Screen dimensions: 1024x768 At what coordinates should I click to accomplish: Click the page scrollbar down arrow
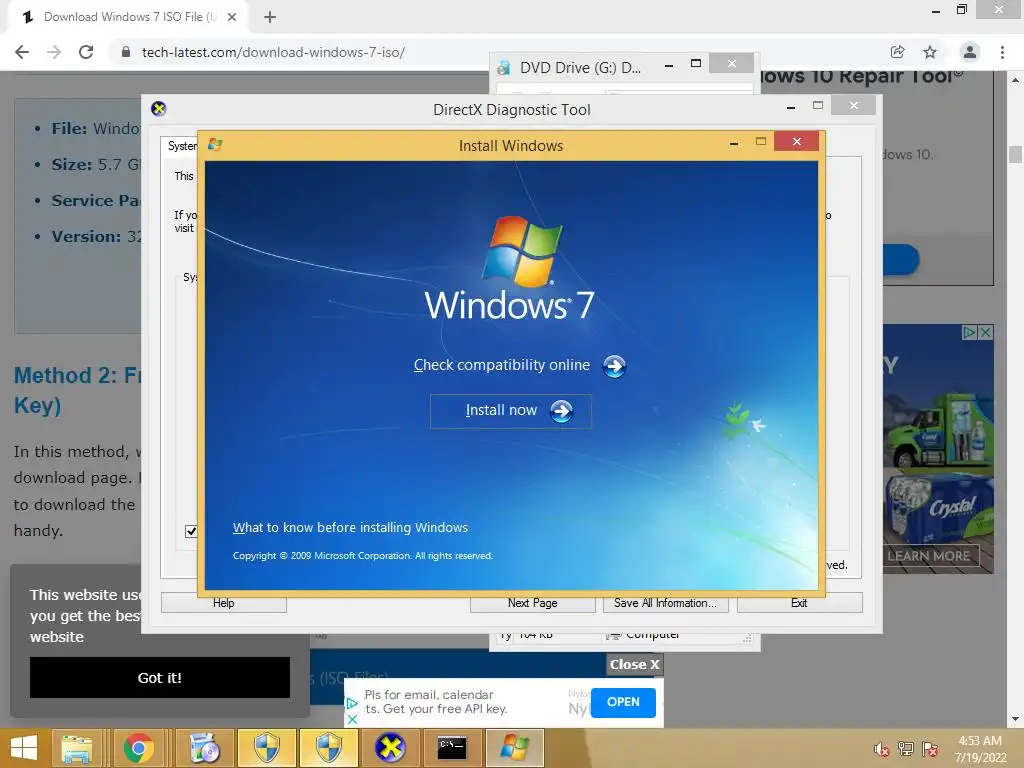click(x=1015, y=719)
